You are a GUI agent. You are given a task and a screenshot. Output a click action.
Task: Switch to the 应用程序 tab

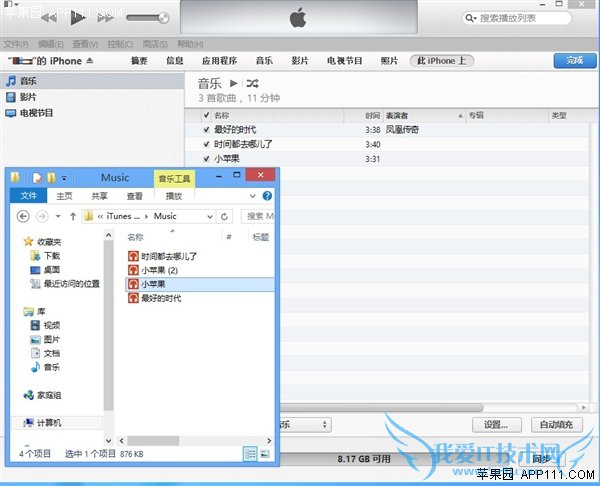coord(222,61)
